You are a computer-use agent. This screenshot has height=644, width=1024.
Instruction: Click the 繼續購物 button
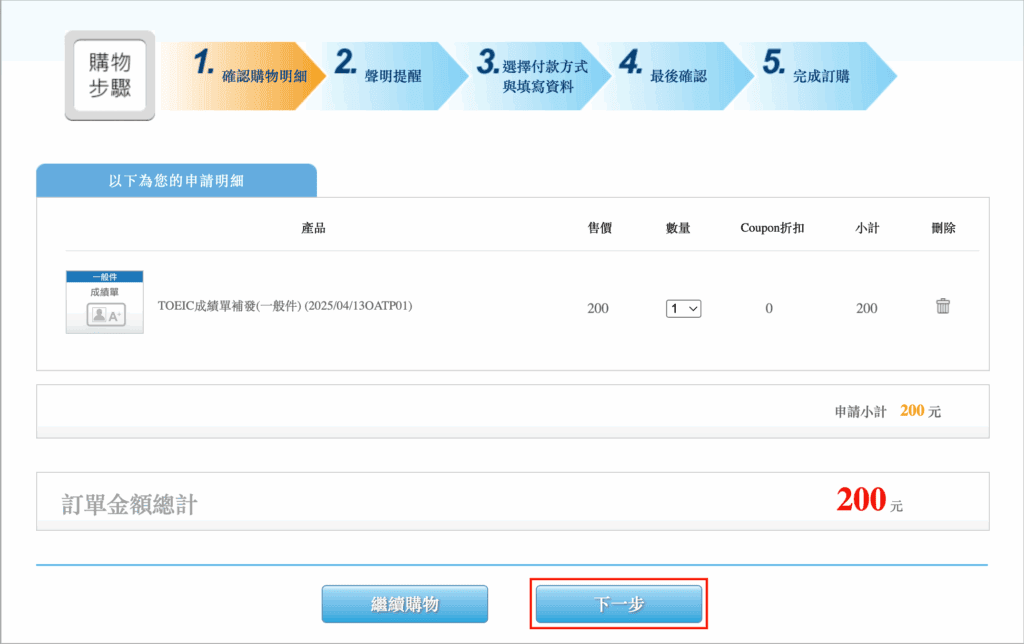point(404,604)
